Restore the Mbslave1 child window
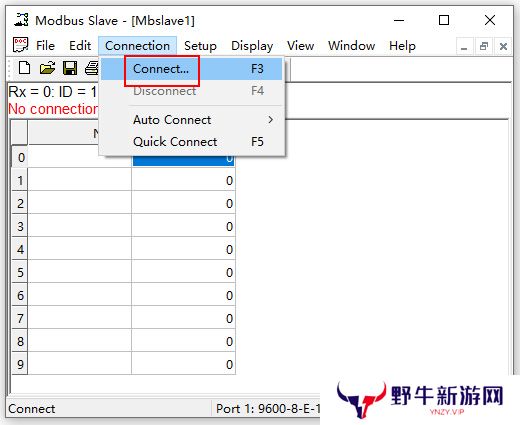This screenshot has height=425, width=520. coord(484,46)
